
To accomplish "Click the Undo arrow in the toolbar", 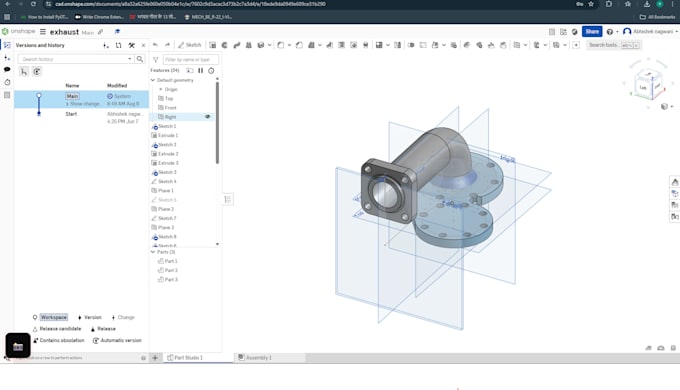I will (155, 45).
